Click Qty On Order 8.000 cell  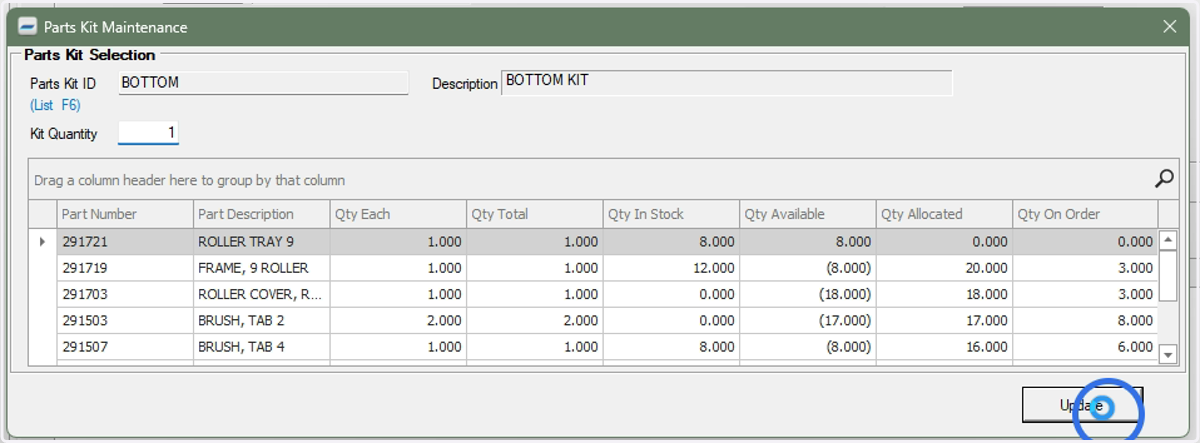(x=1085, y=320)
